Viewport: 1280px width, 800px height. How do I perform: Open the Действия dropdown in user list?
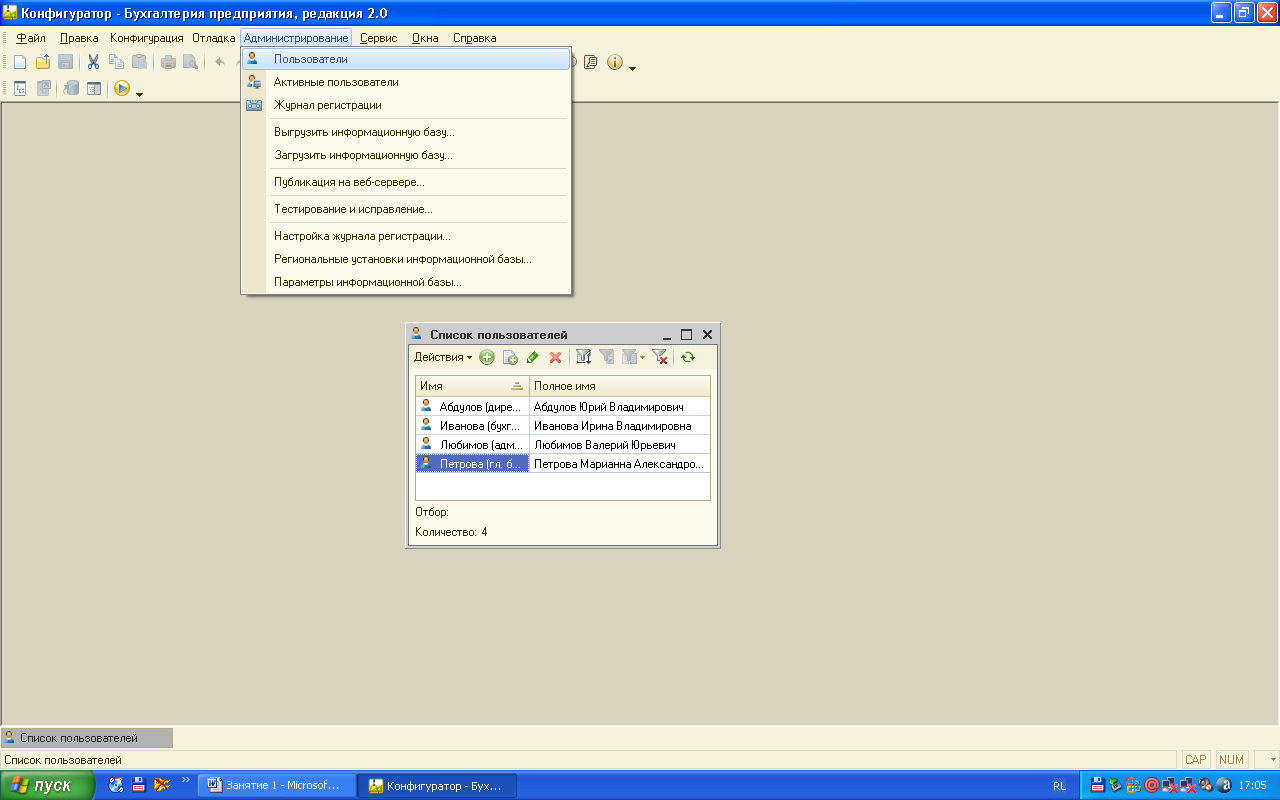(x=443, y=357)
